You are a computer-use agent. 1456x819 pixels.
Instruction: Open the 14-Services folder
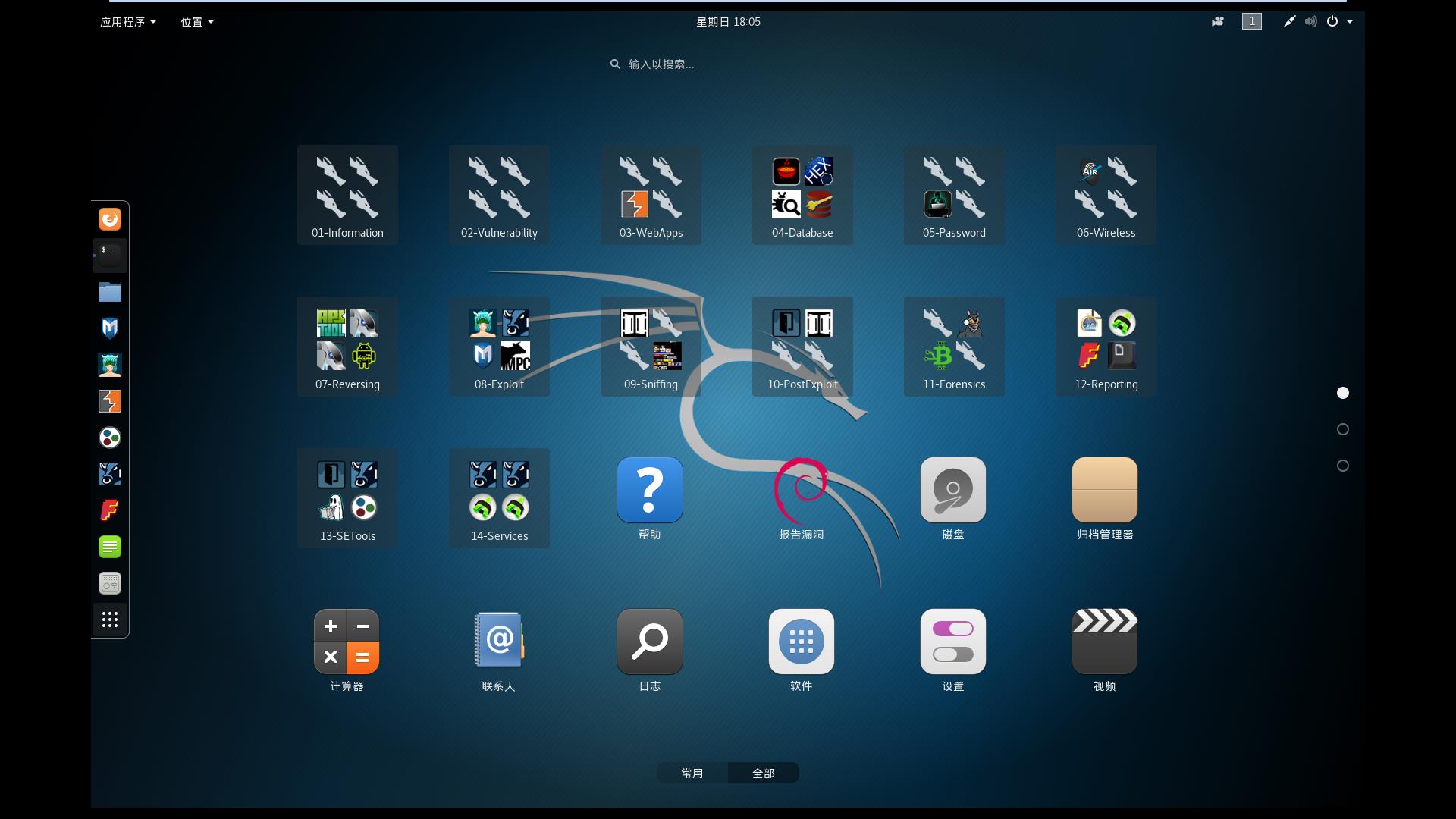pos(499,498)
